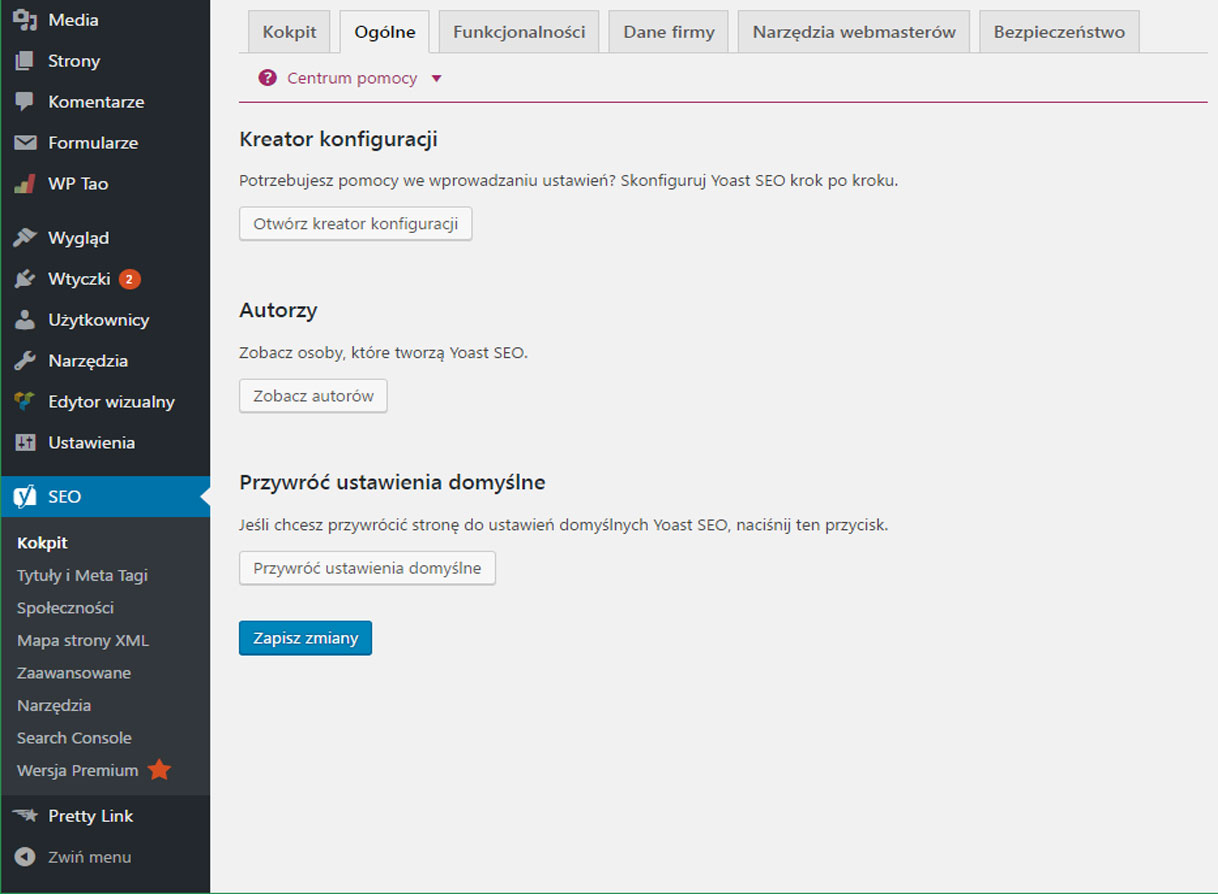Open Search Console submenu item
The height and width of the screenshot is (894, 1218).
(74, 738)
